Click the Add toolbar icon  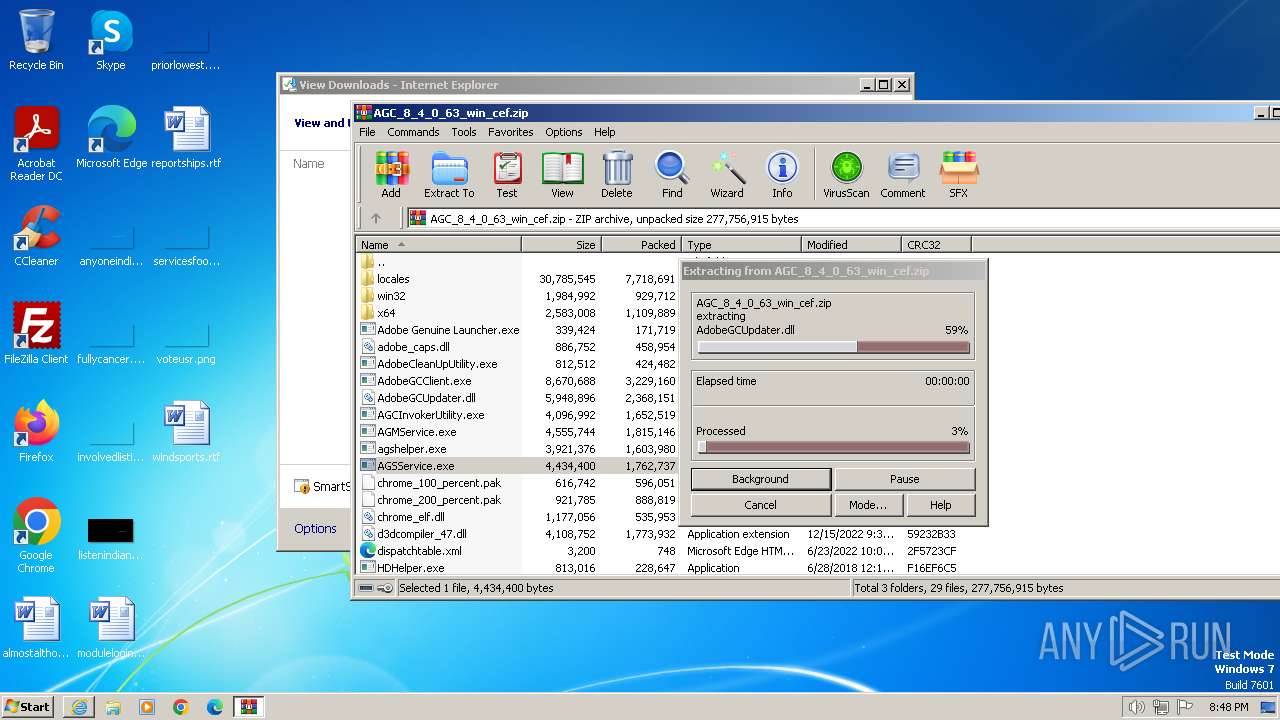pos(391,175)
